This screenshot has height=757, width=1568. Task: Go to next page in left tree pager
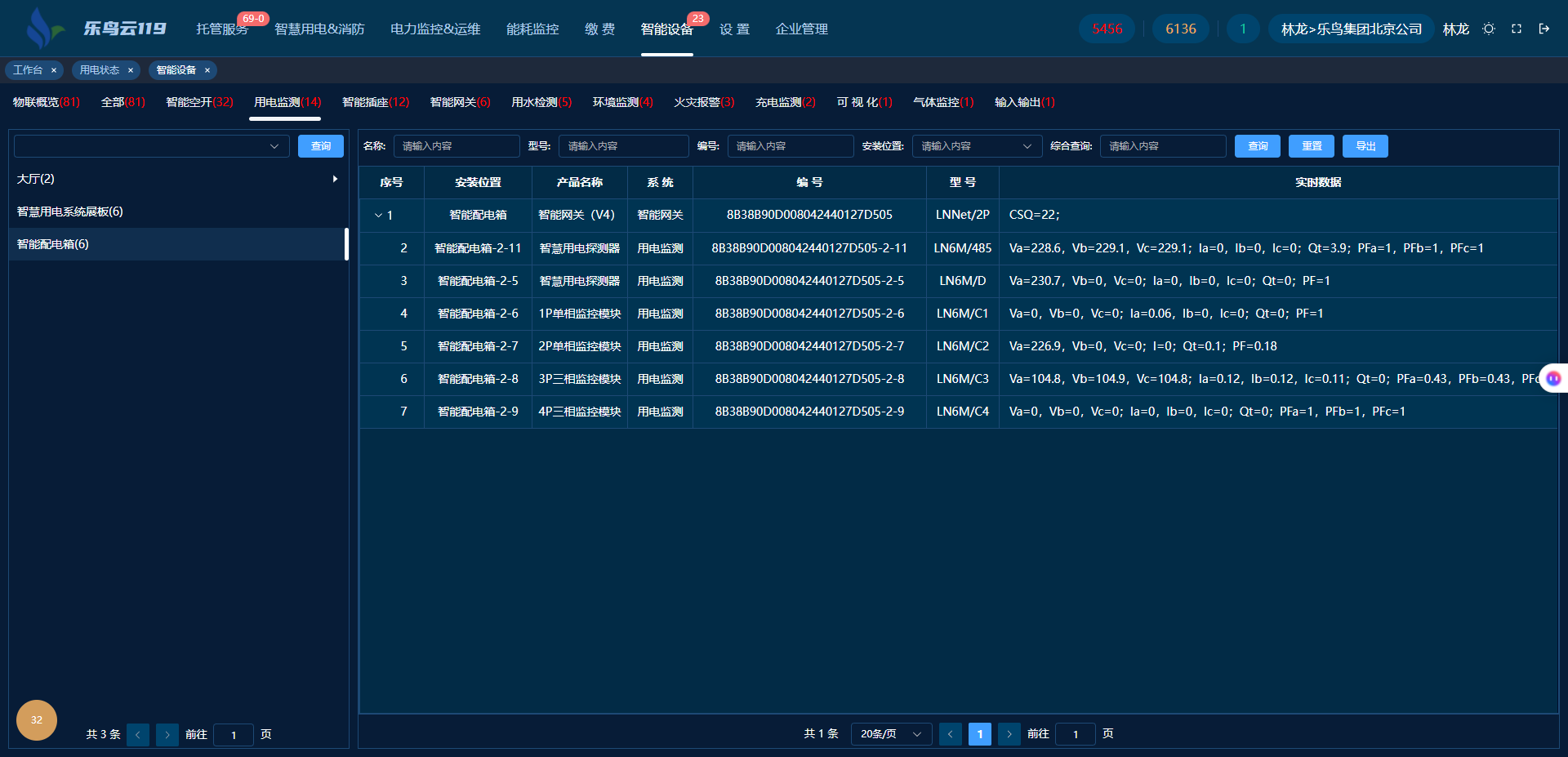[x=167, y=734]
